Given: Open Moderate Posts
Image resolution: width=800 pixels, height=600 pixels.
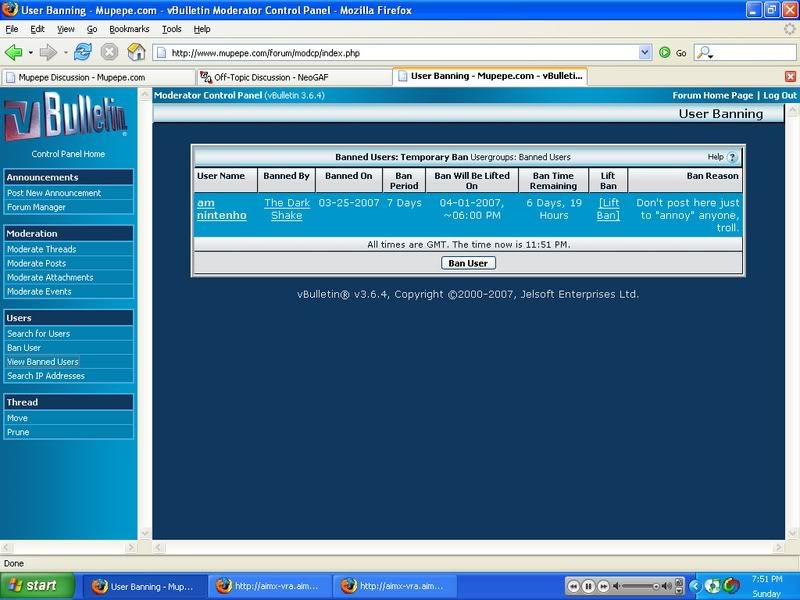Looking at the screenshot, I should coord(36,263).
